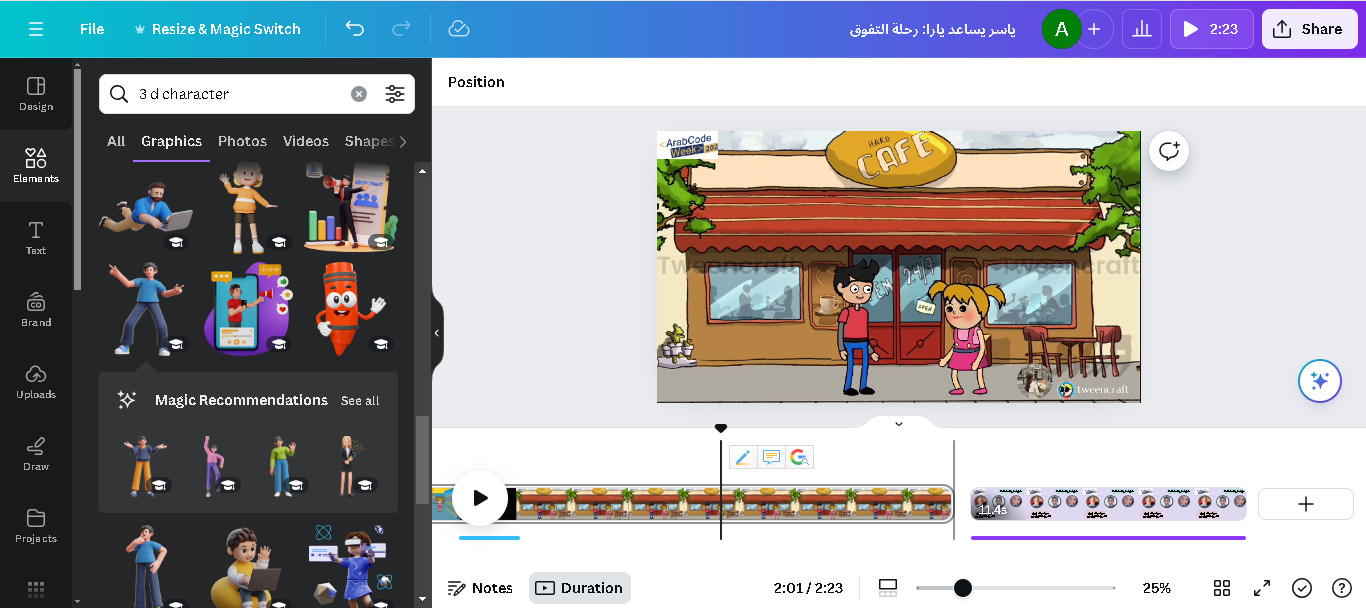
Task: Open Resize & Magic Switch
Action: click(x=216, y=29)
